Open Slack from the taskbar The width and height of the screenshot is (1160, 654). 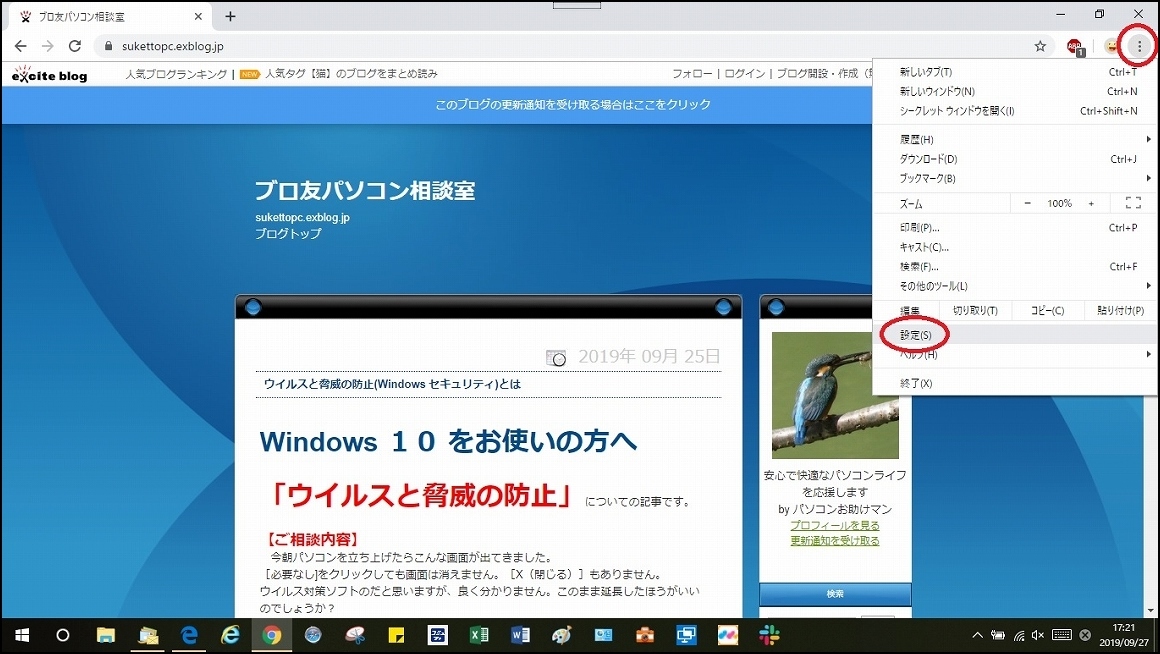pos(769,636)
